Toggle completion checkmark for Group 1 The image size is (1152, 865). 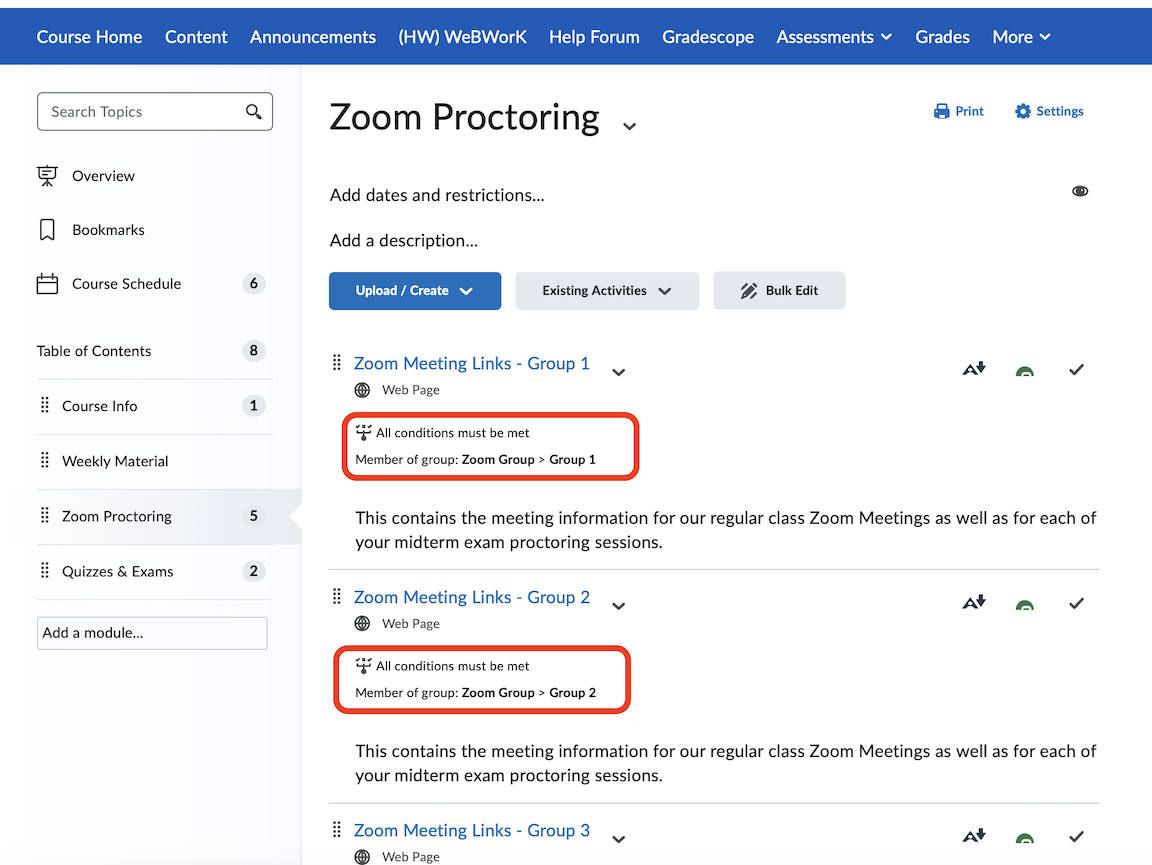tap(1076, 370)
